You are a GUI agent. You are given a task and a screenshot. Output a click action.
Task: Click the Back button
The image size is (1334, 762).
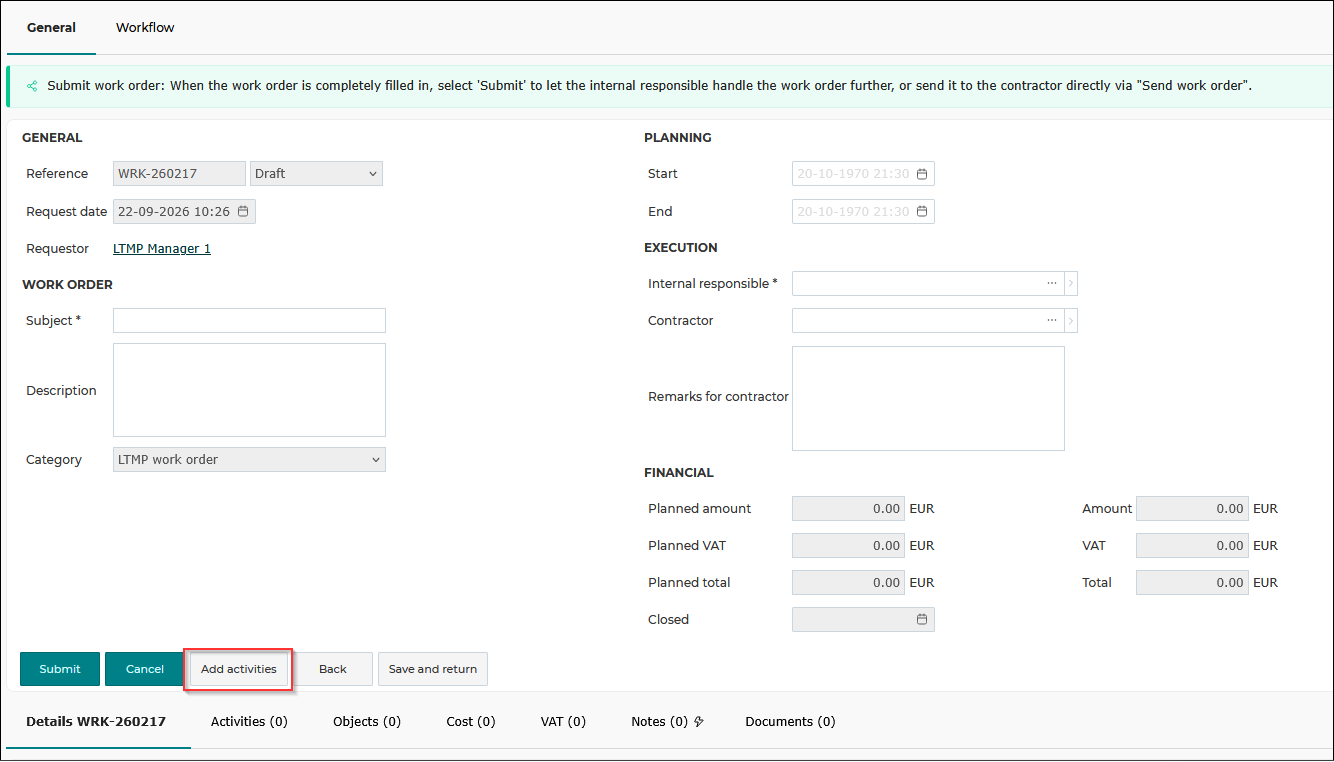pyautogui.click(x=333, y=669)
